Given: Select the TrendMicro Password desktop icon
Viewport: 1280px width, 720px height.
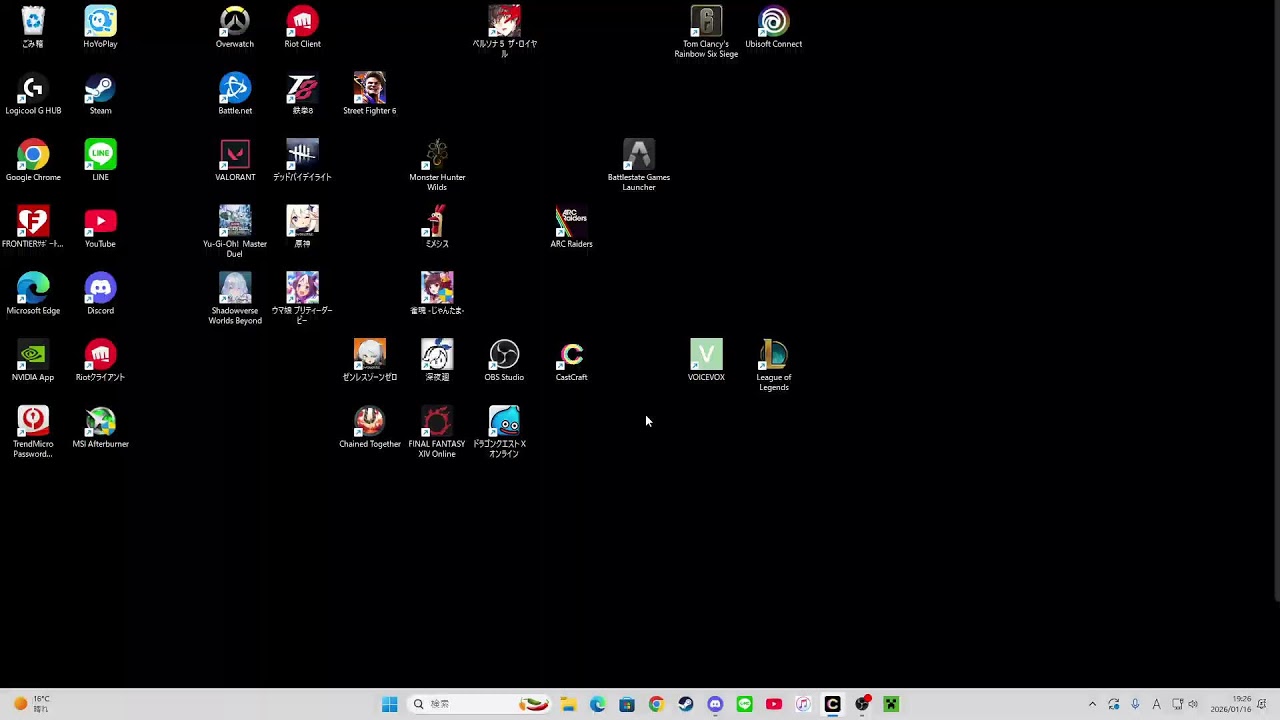Looking at the screenshot, I should tap(33, 433).
